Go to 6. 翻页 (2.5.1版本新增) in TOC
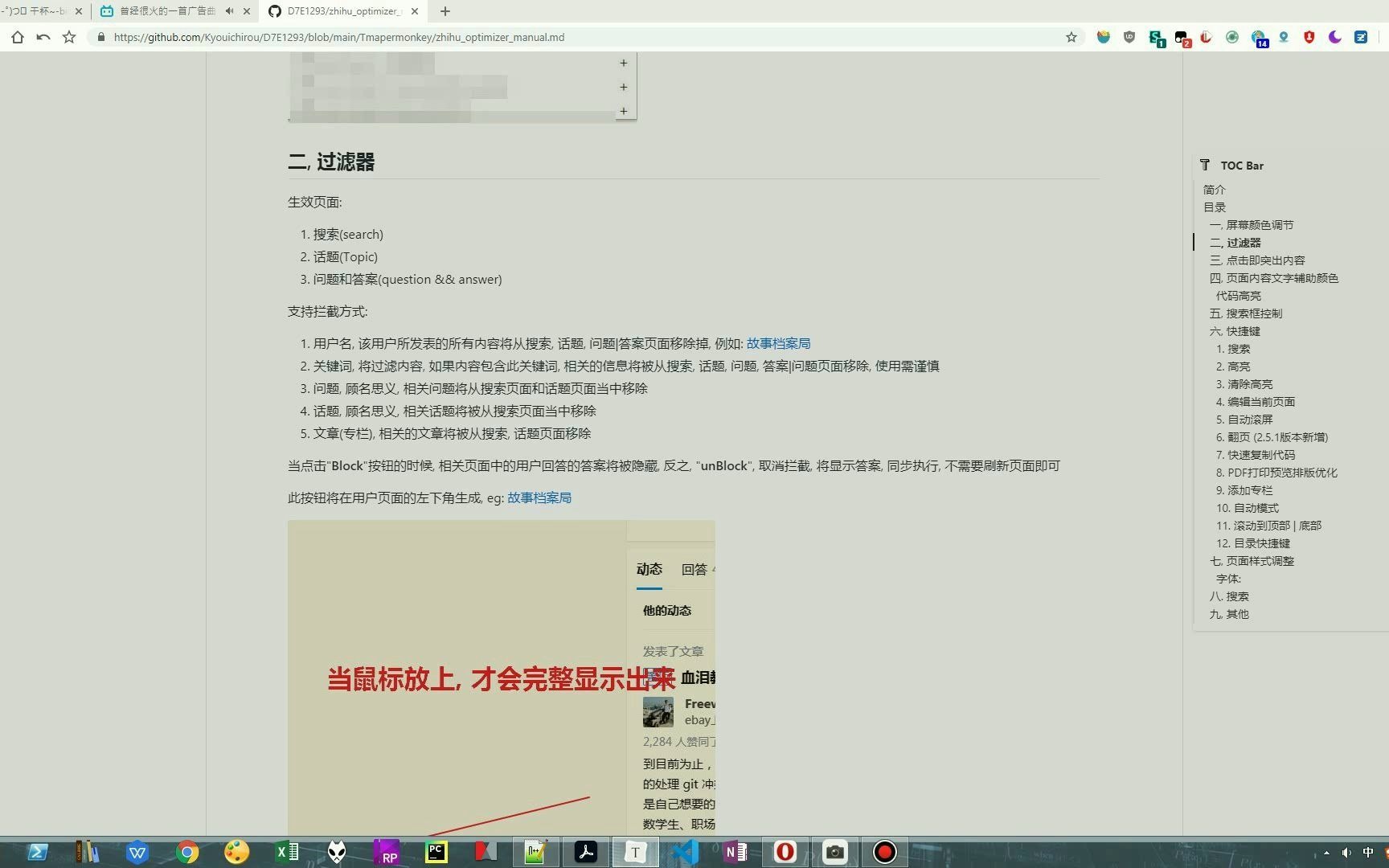This screenshot has width=1389, height=868. click(x=1272, y=437)
